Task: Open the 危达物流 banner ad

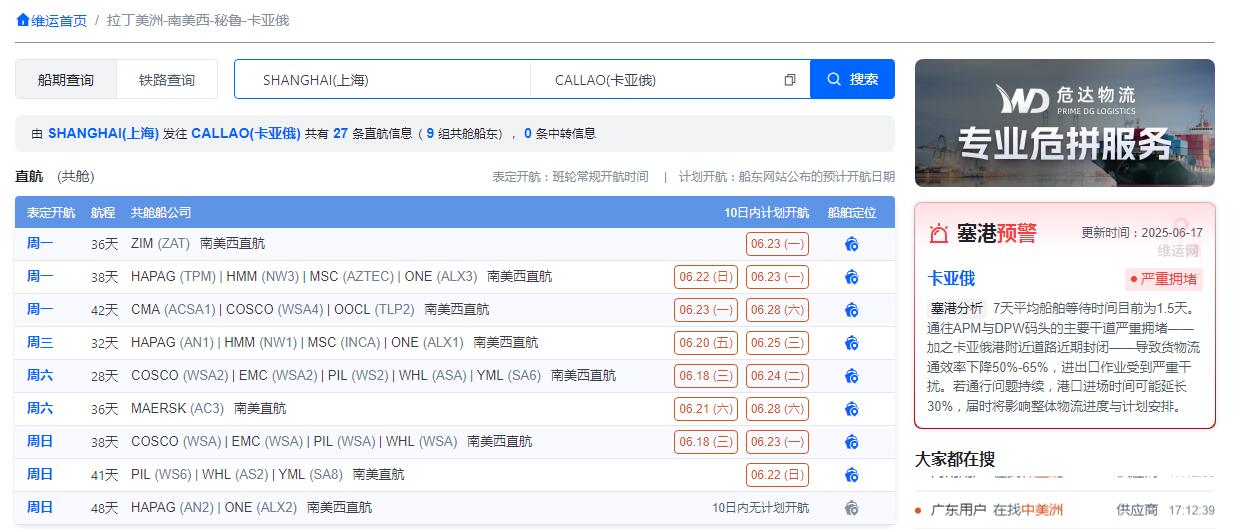Action: point(1065,123)
